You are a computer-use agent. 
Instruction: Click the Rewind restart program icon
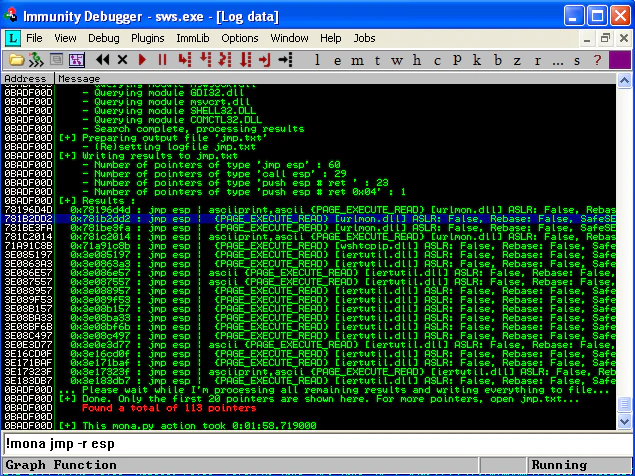103,60
